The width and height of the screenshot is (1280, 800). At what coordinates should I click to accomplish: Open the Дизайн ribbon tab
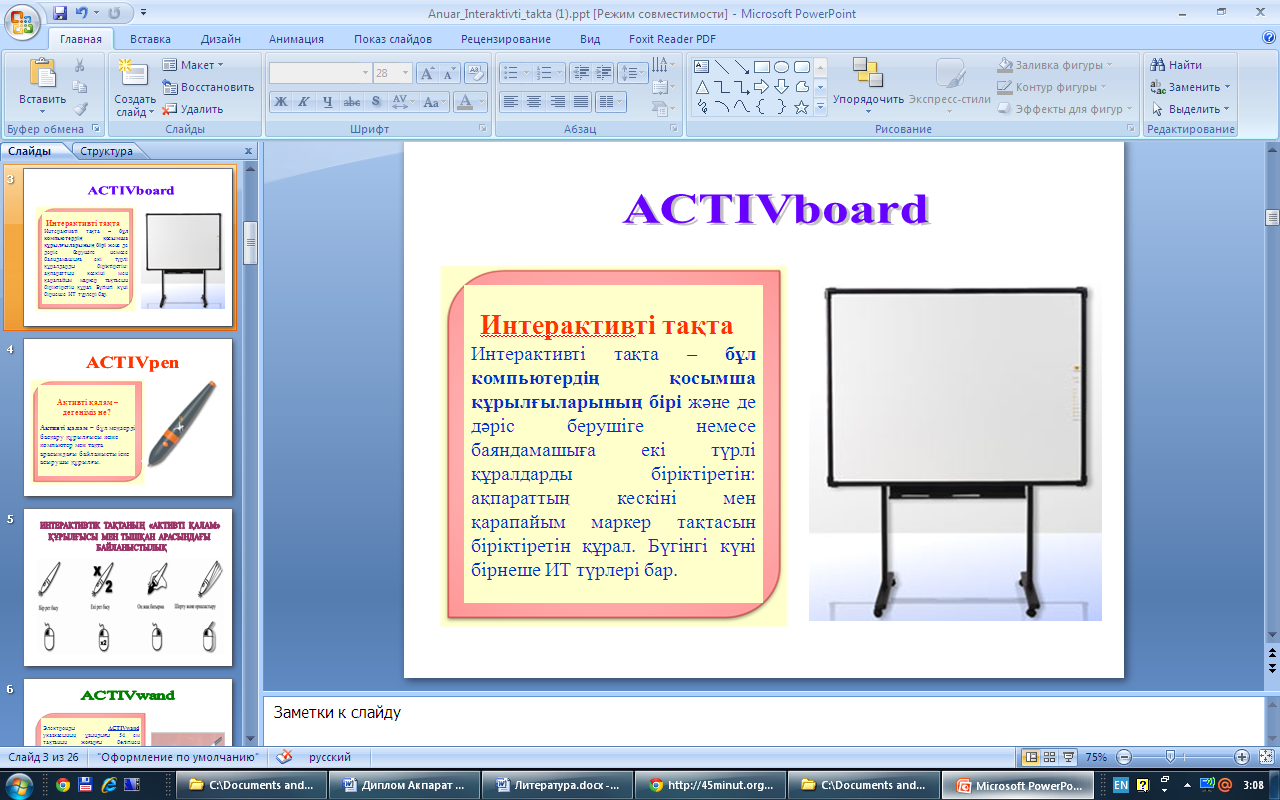(220, 39)
